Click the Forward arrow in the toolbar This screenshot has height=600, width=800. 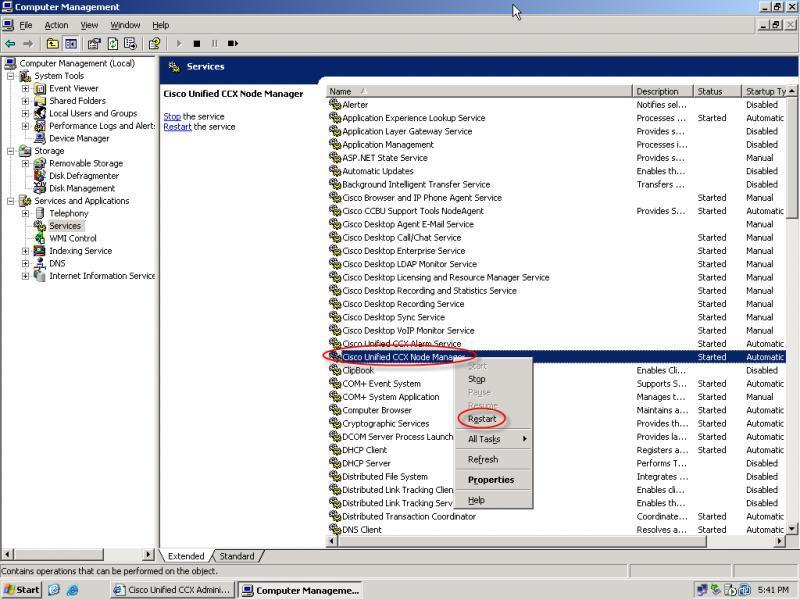click(29, 44)
